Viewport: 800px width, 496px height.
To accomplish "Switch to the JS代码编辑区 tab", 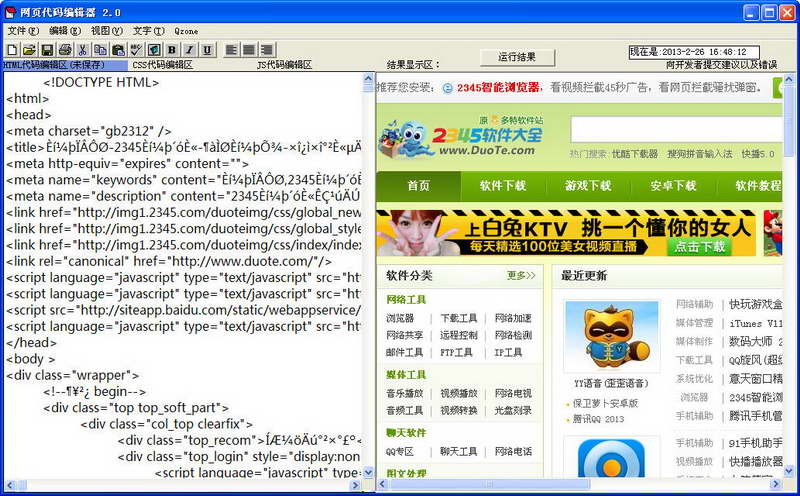I will pos(284,65).
